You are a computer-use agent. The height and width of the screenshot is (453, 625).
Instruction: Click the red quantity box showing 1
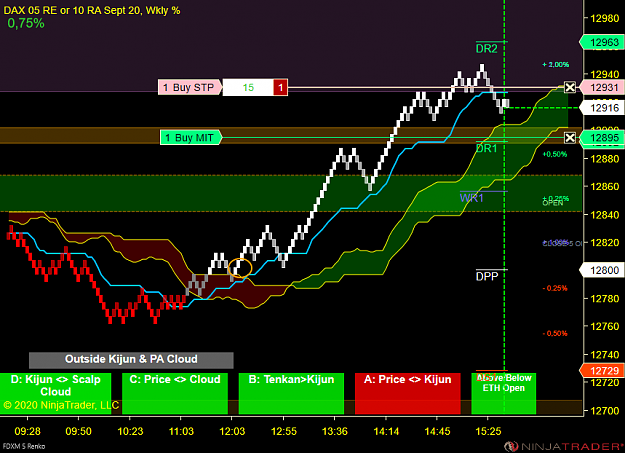pos(280,87)
